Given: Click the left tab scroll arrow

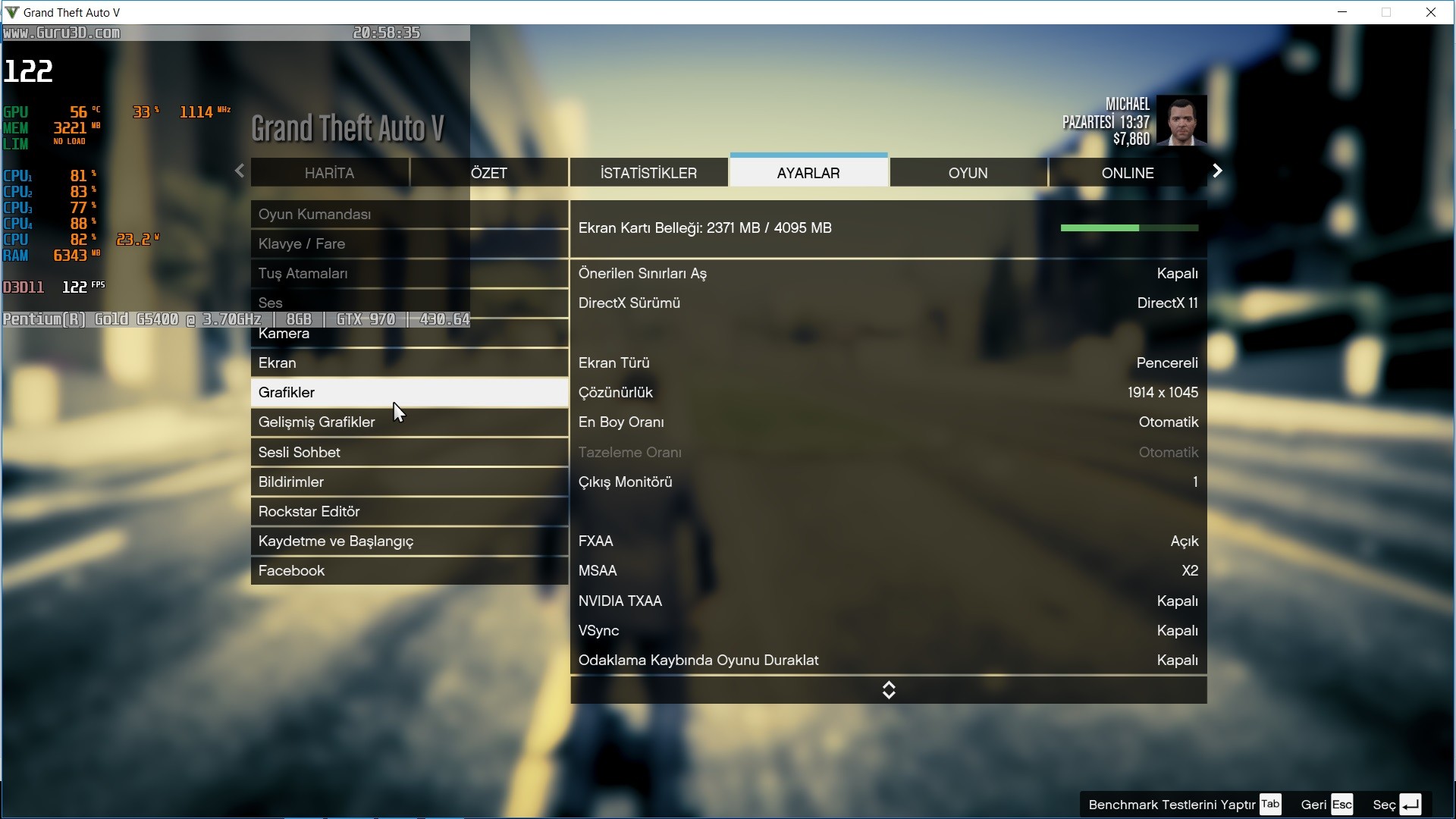Looking at the screenshot, I should tap(240, 171).
